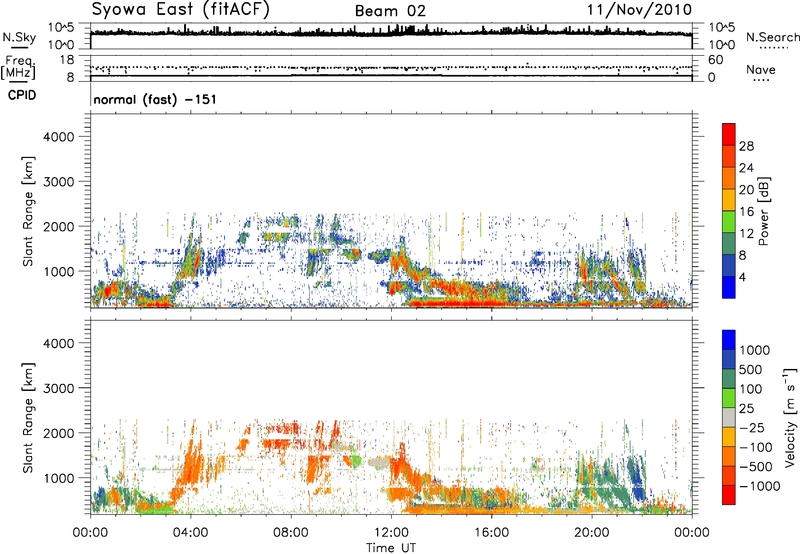Click the '4' power colorbar tick value

[743, 277]
